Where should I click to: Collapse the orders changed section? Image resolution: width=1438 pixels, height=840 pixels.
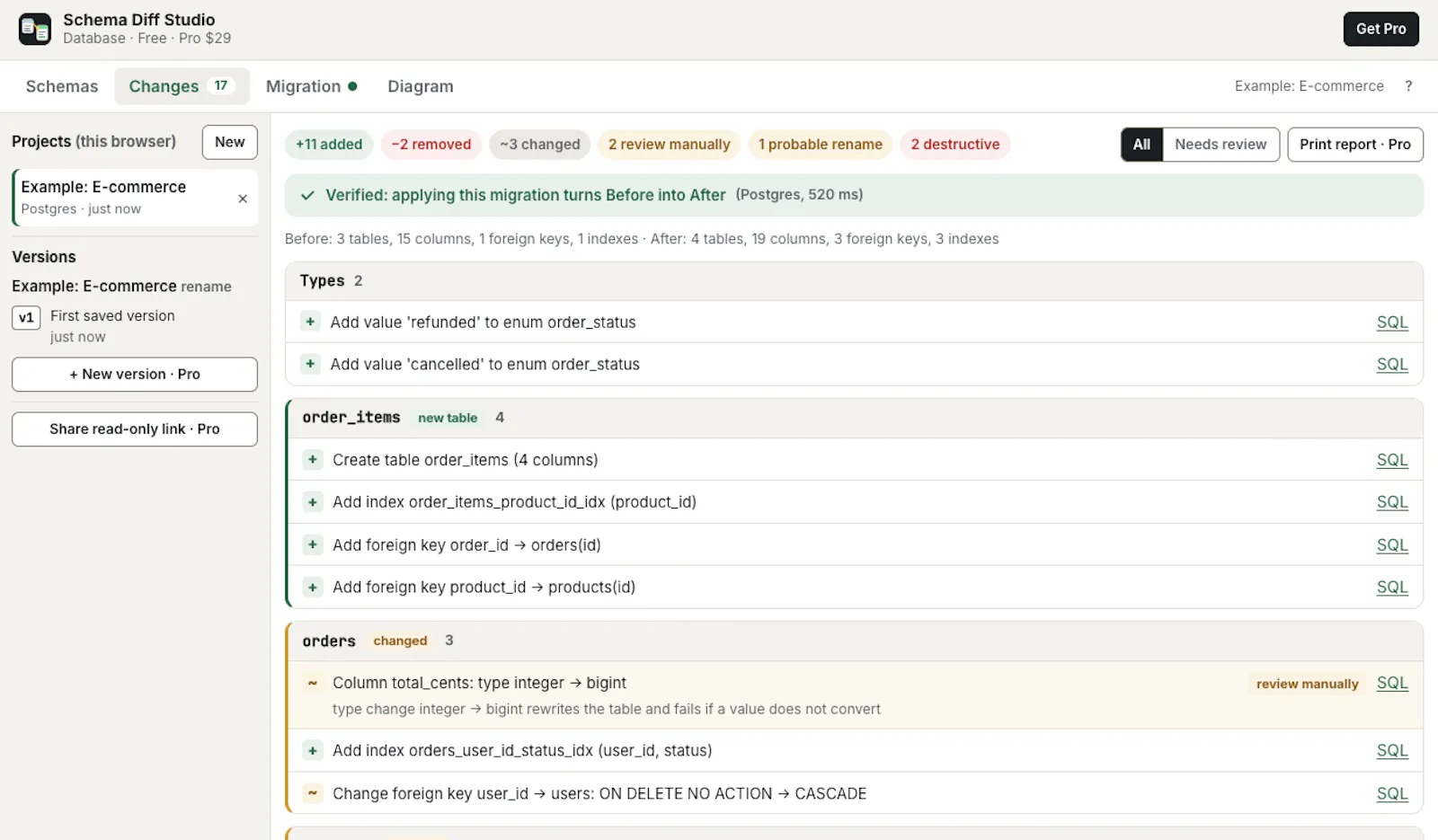[x=854, y=641]
